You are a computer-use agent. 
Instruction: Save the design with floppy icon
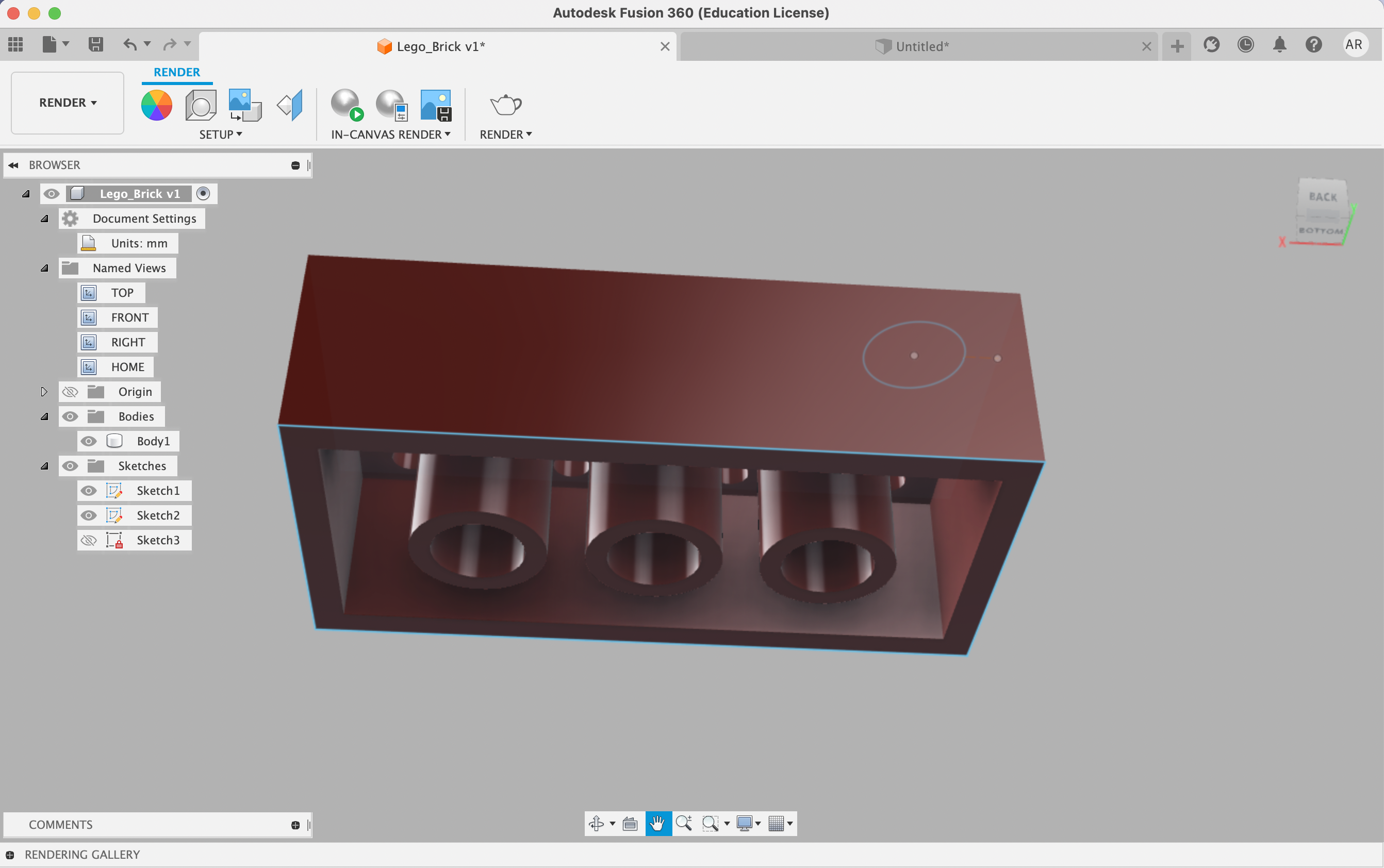96,44
